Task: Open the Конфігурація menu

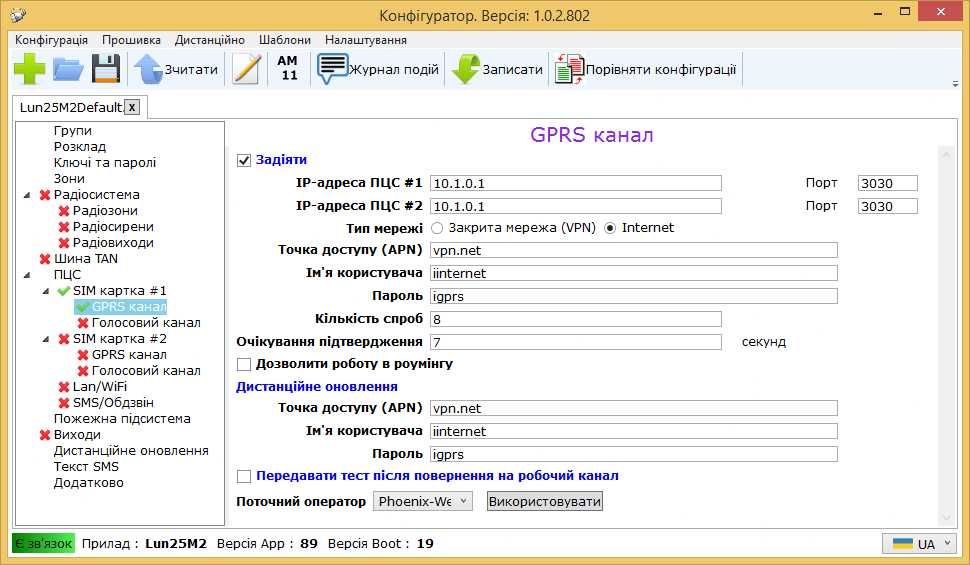Action: (51, 40)
